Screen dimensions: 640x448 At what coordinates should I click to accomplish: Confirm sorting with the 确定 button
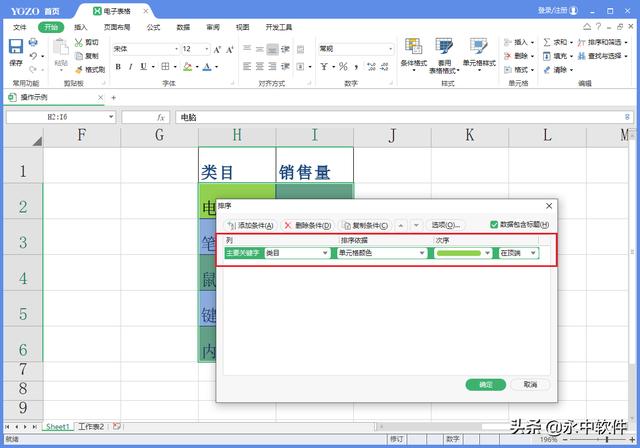tap(485, 384)
